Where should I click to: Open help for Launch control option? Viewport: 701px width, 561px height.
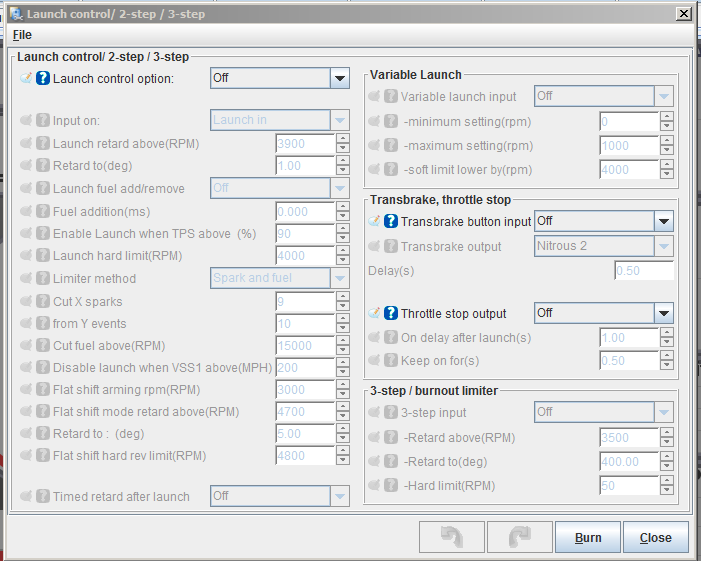(x=43, y=78)
